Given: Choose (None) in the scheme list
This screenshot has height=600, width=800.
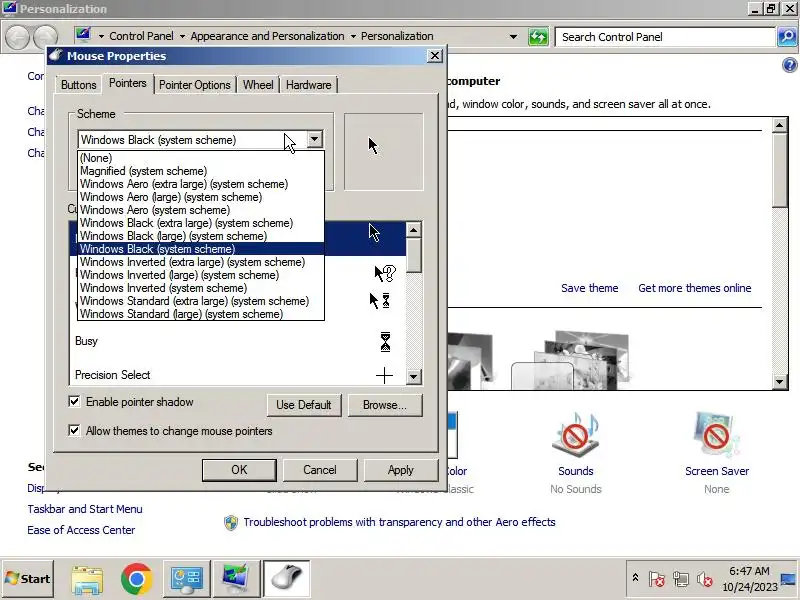Looking at the screenshot, I should pyautogui.click(x=201, y=158).
